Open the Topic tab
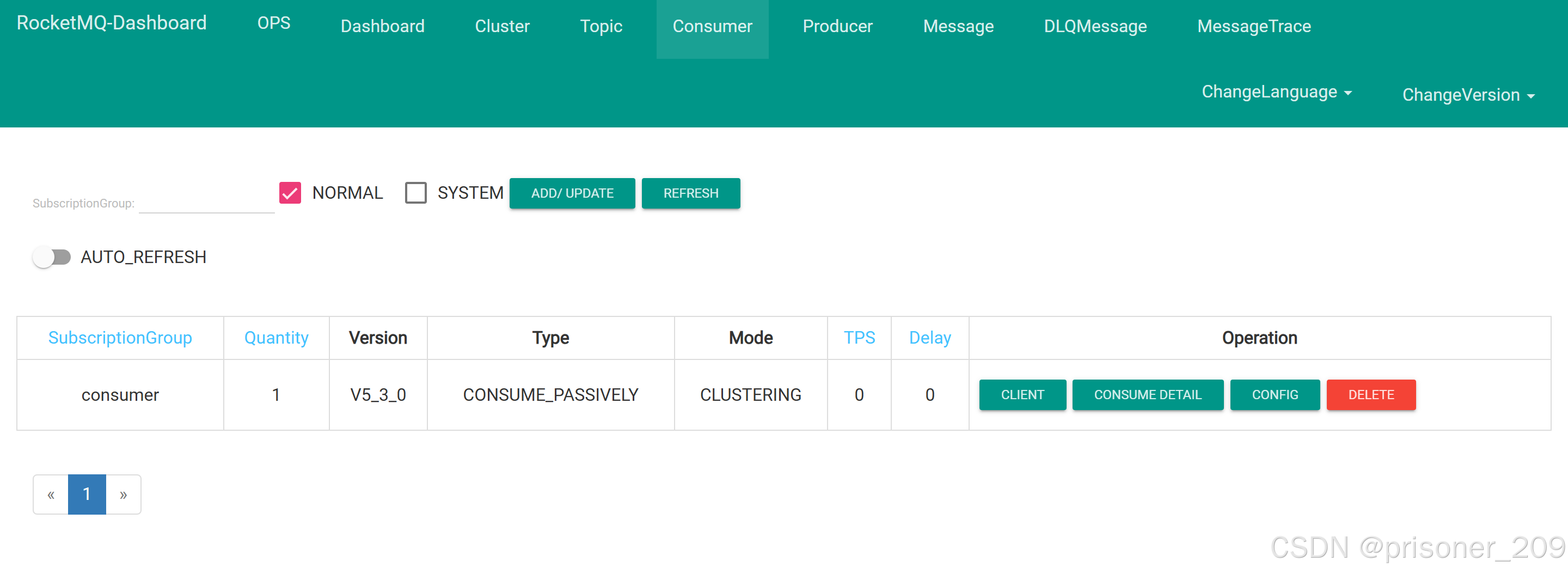The width and height of the screenshot is (1568, 574). click(x=601, y=26)
